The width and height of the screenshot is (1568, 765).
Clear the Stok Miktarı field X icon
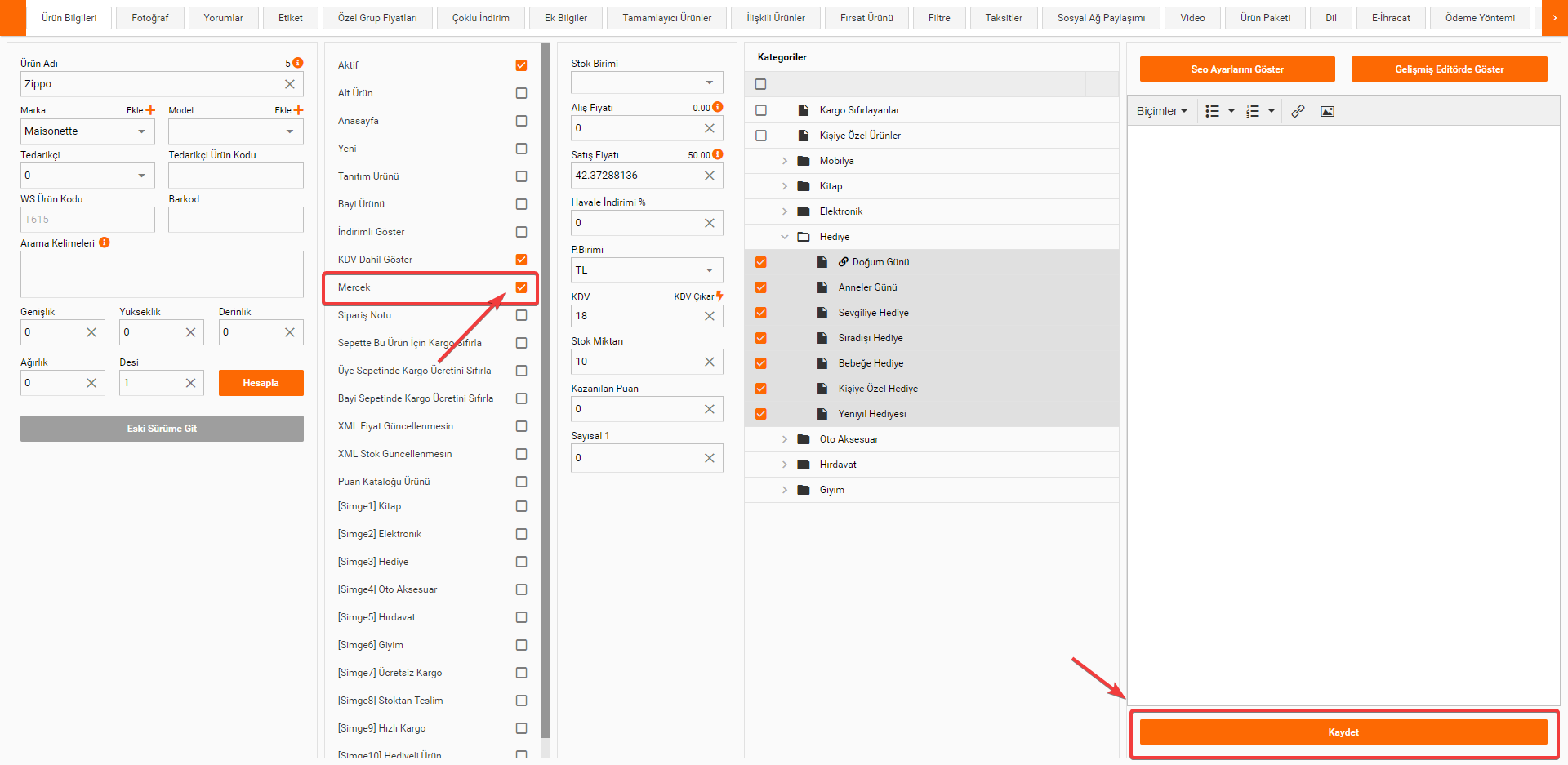[x=710, y=362]
